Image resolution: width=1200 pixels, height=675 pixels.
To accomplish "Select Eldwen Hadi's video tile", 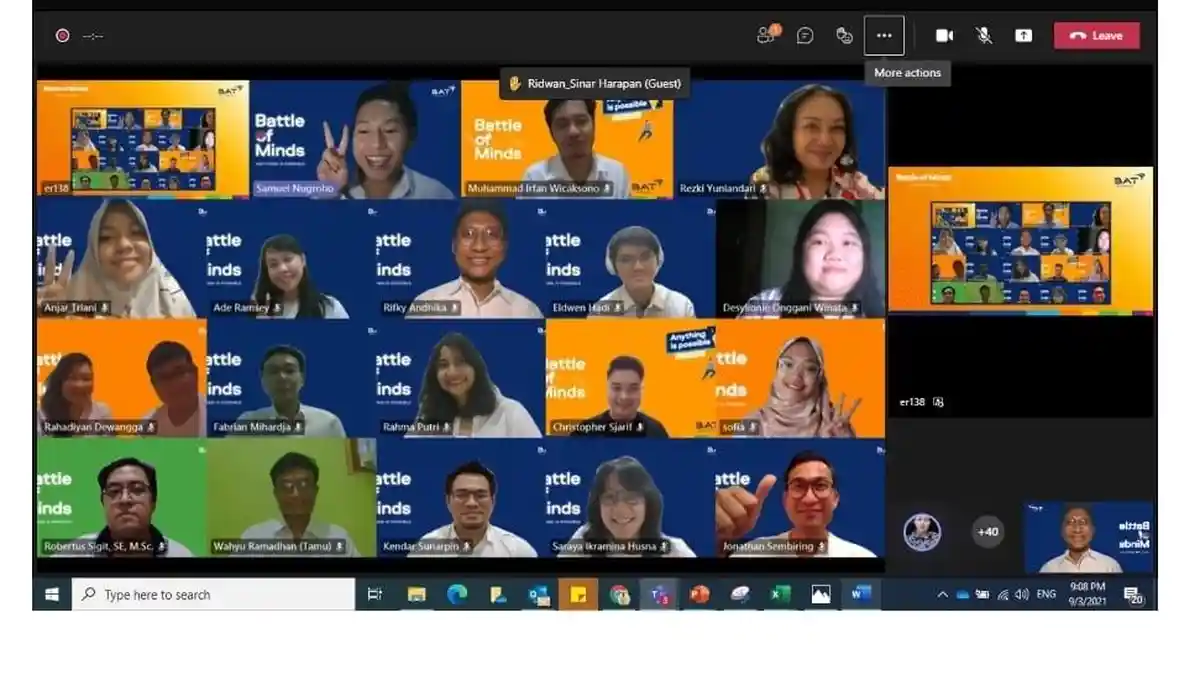I will (x=631, y=259).
